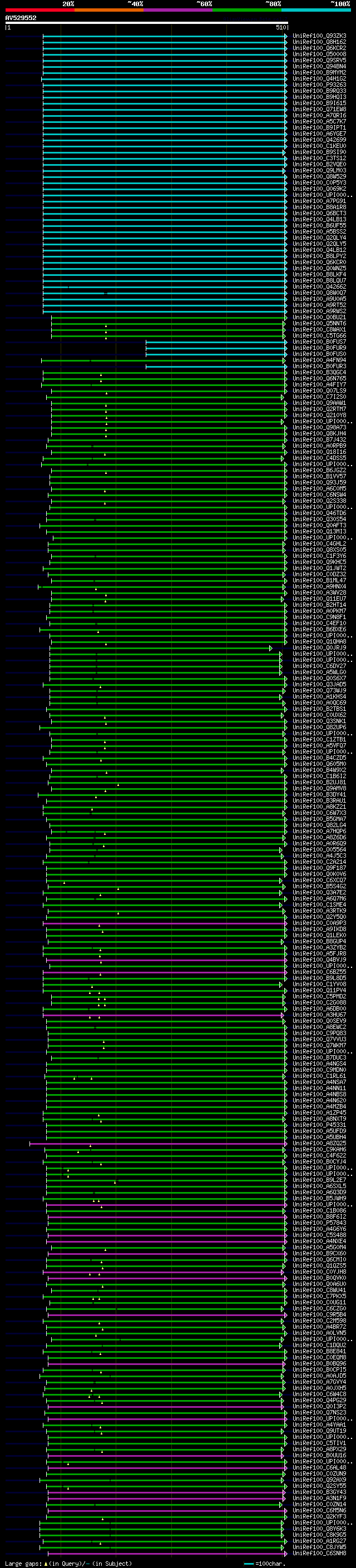The height and width of the screenshot is (1568, 356).
Task: Click text UniRef100_B0FUR9
Action: point(319,348)
